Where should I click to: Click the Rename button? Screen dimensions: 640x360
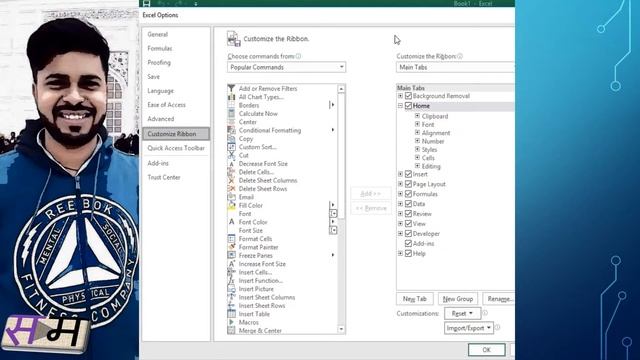[x=499, y=299]
